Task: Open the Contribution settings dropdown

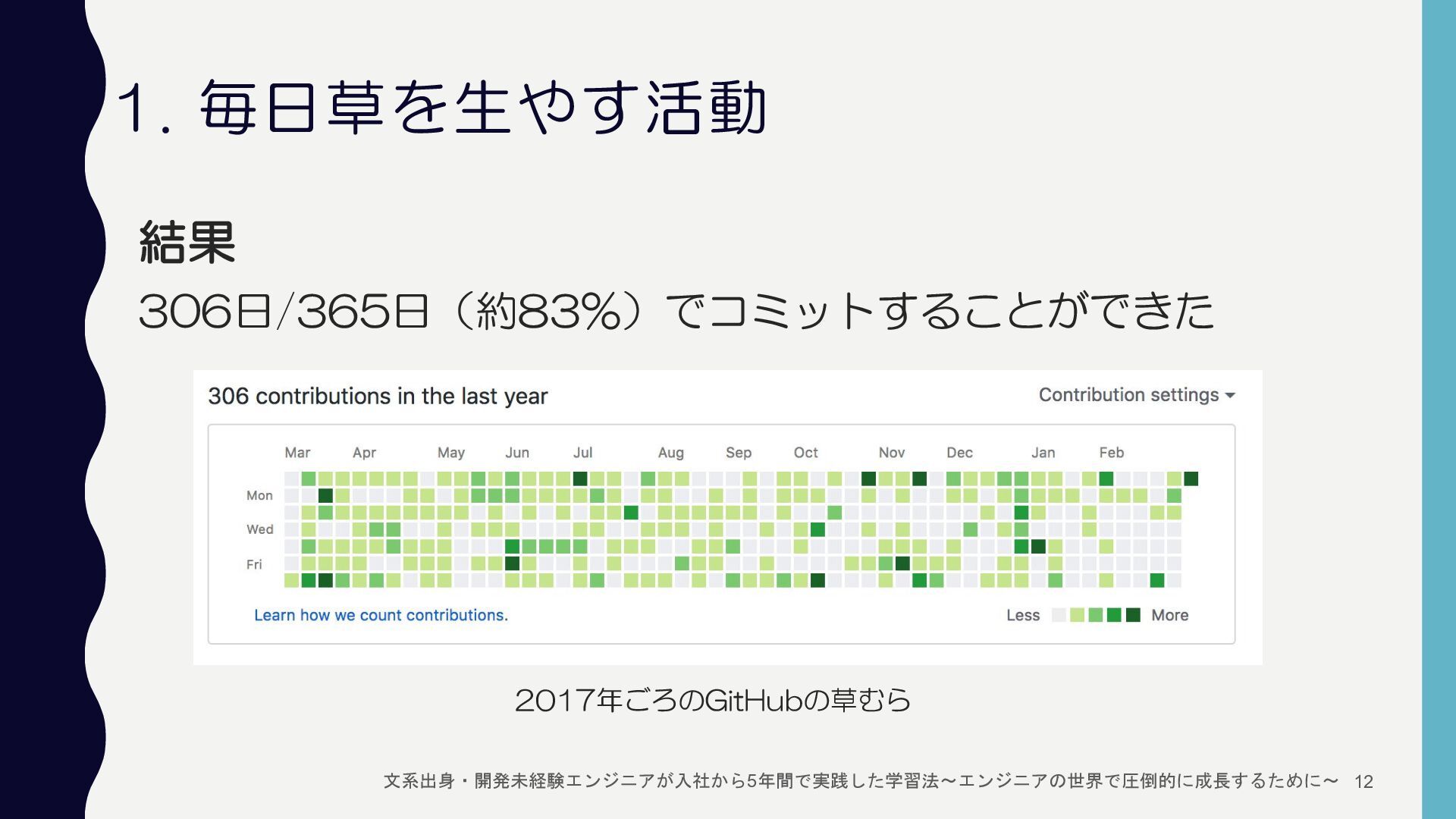Action: (1136, 395)
